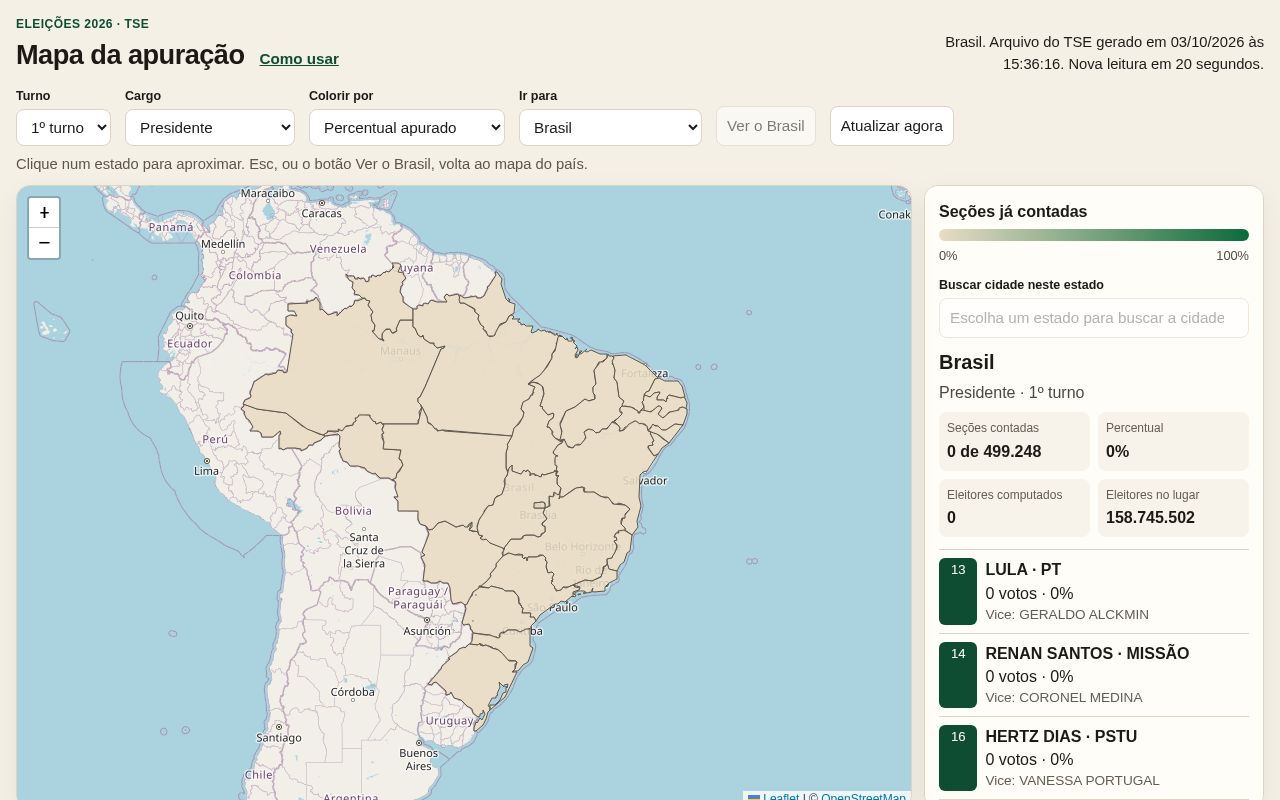Click the city search input field

(x=1094, y=318)
